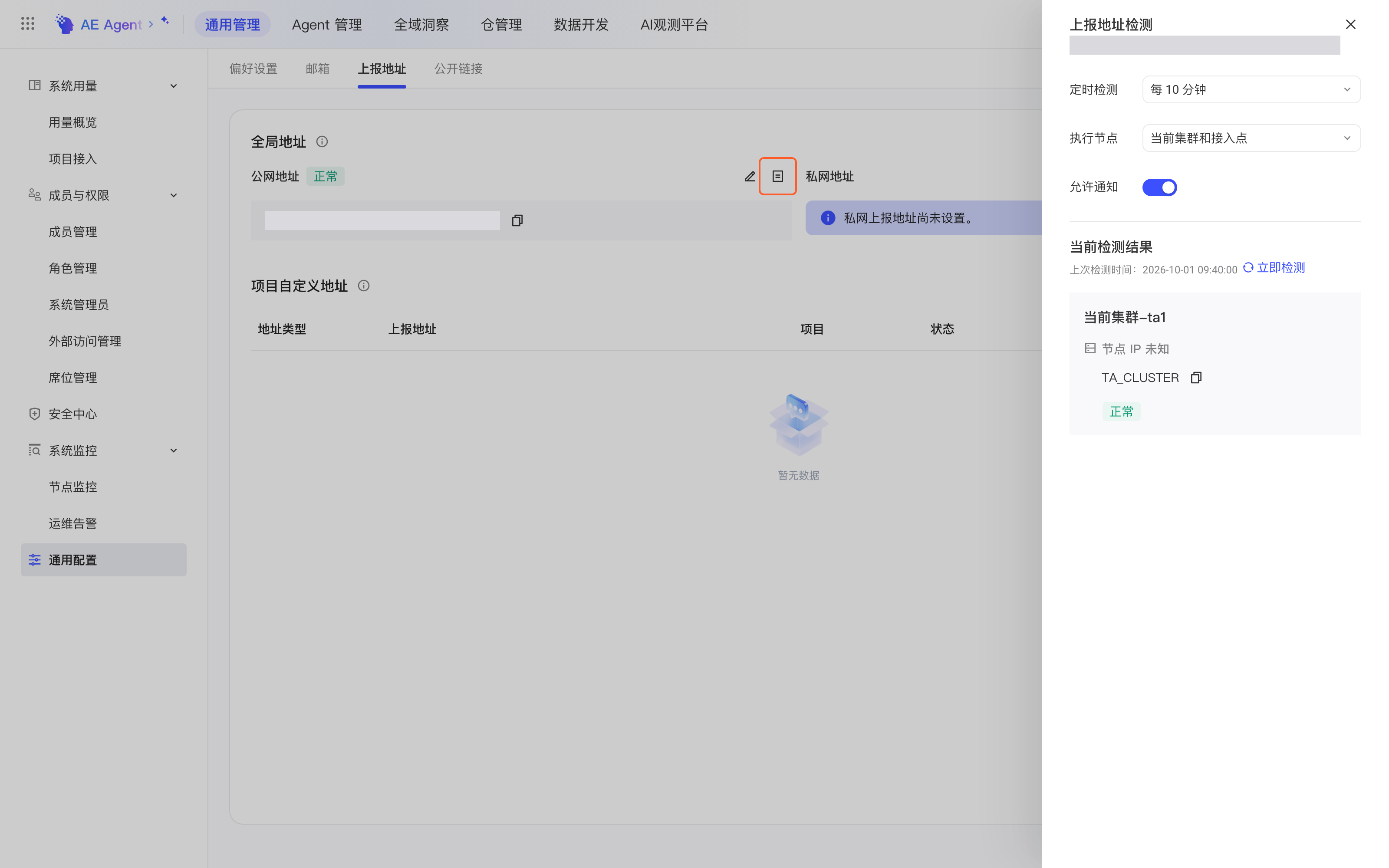
Task: Switch to the 公开链接 tab
Action: point(458,69)
